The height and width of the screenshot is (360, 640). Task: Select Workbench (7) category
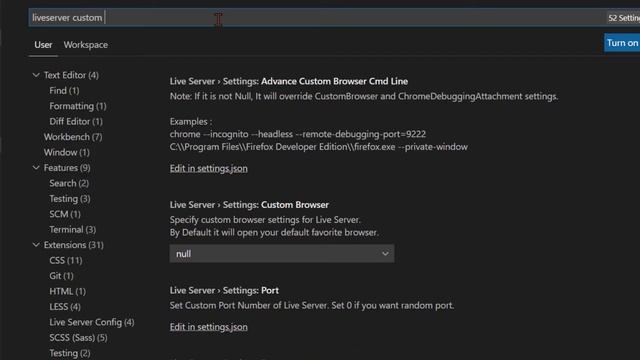point(73,137)
